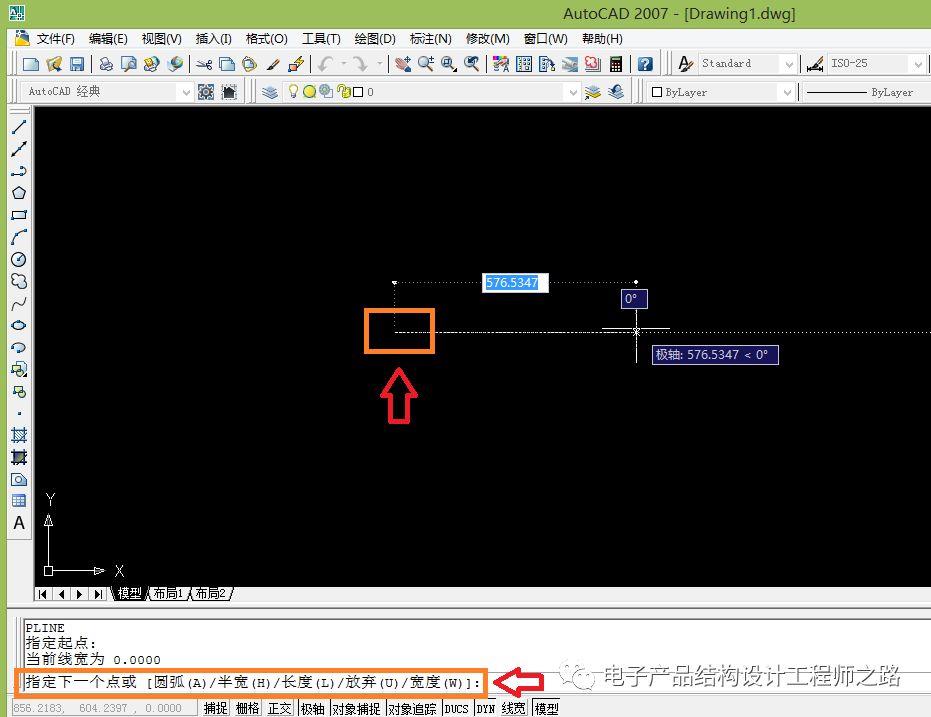This screenshot has width=931, height=717.
Task: Toggle DYN dynamic input
Action: click(x=486, y=708)
